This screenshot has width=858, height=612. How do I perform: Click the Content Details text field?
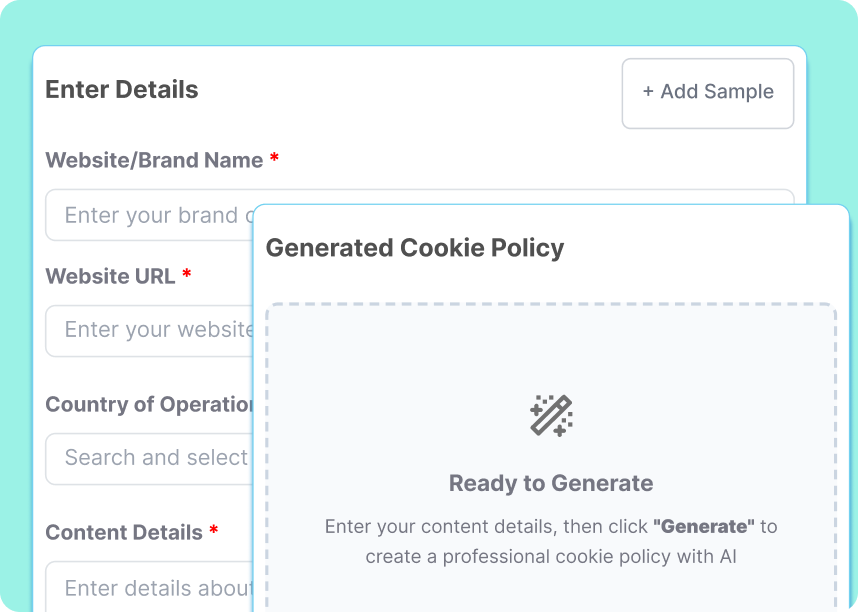click(x=150, y=588)
